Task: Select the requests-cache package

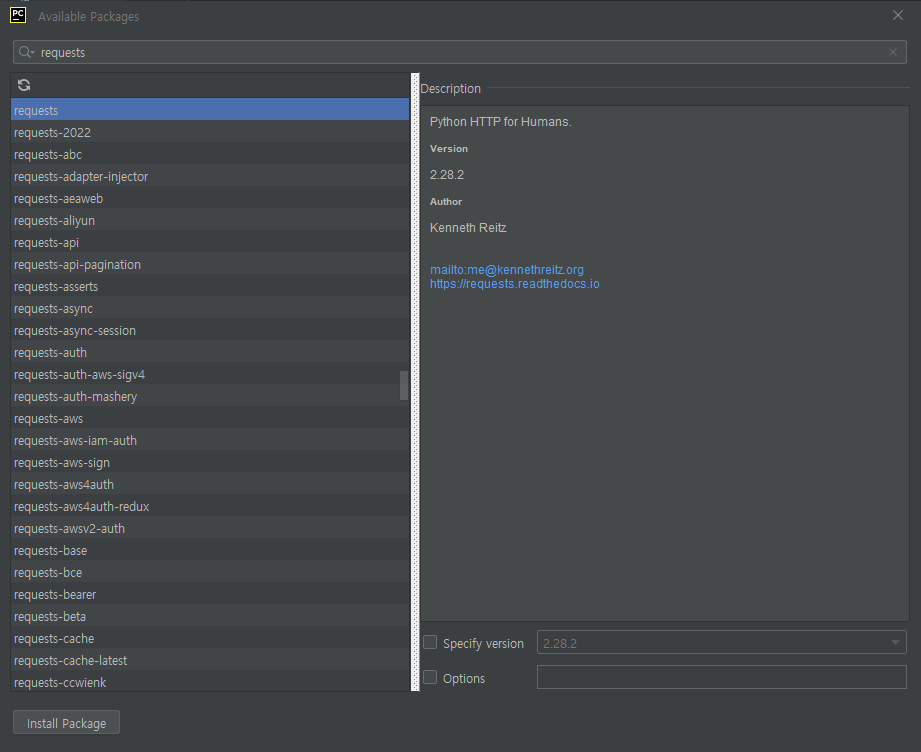Action: pyautogui.click(x=210, y=638)
